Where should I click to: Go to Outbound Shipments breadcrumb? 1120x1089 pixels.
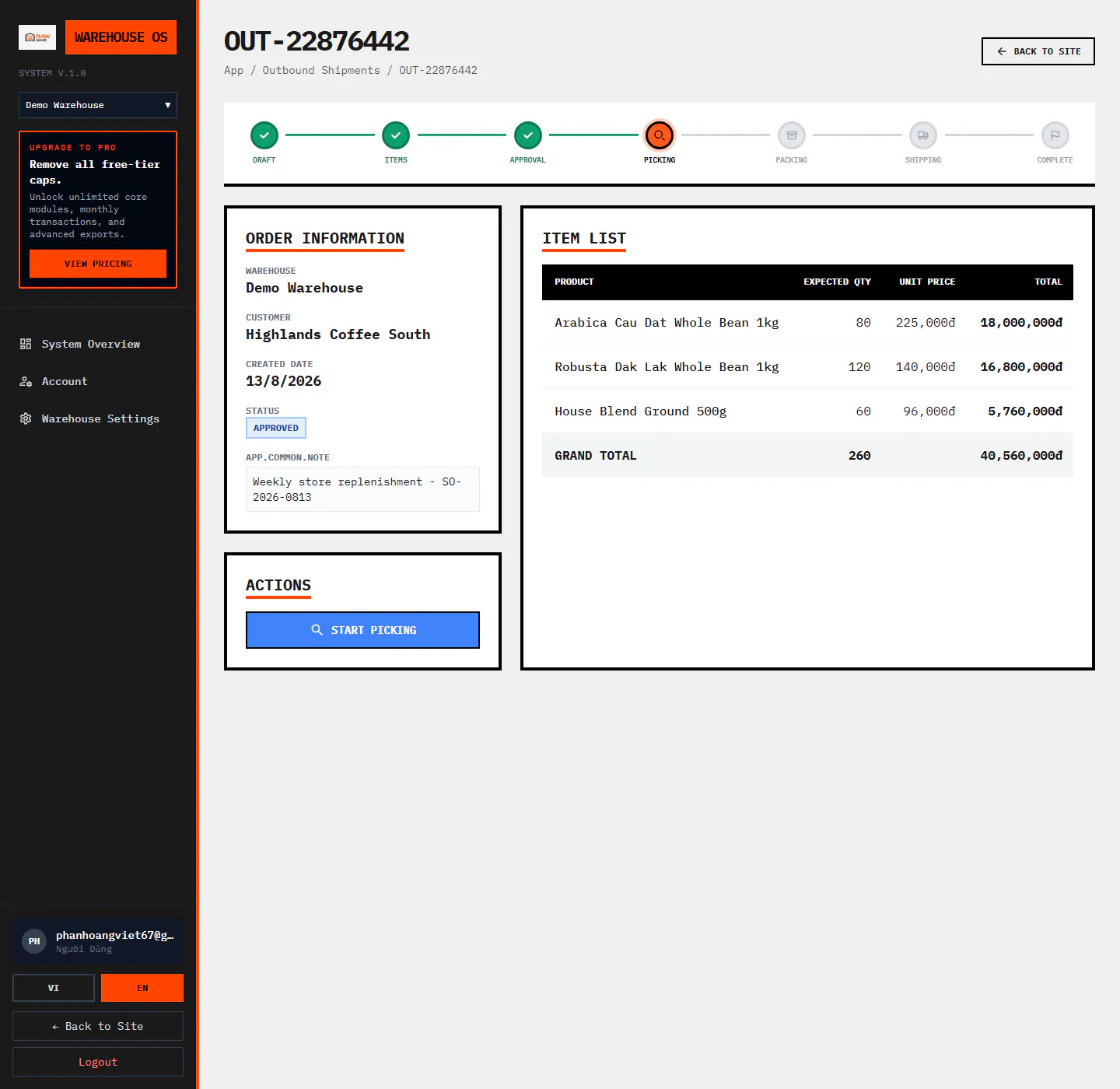coord(321,70)
